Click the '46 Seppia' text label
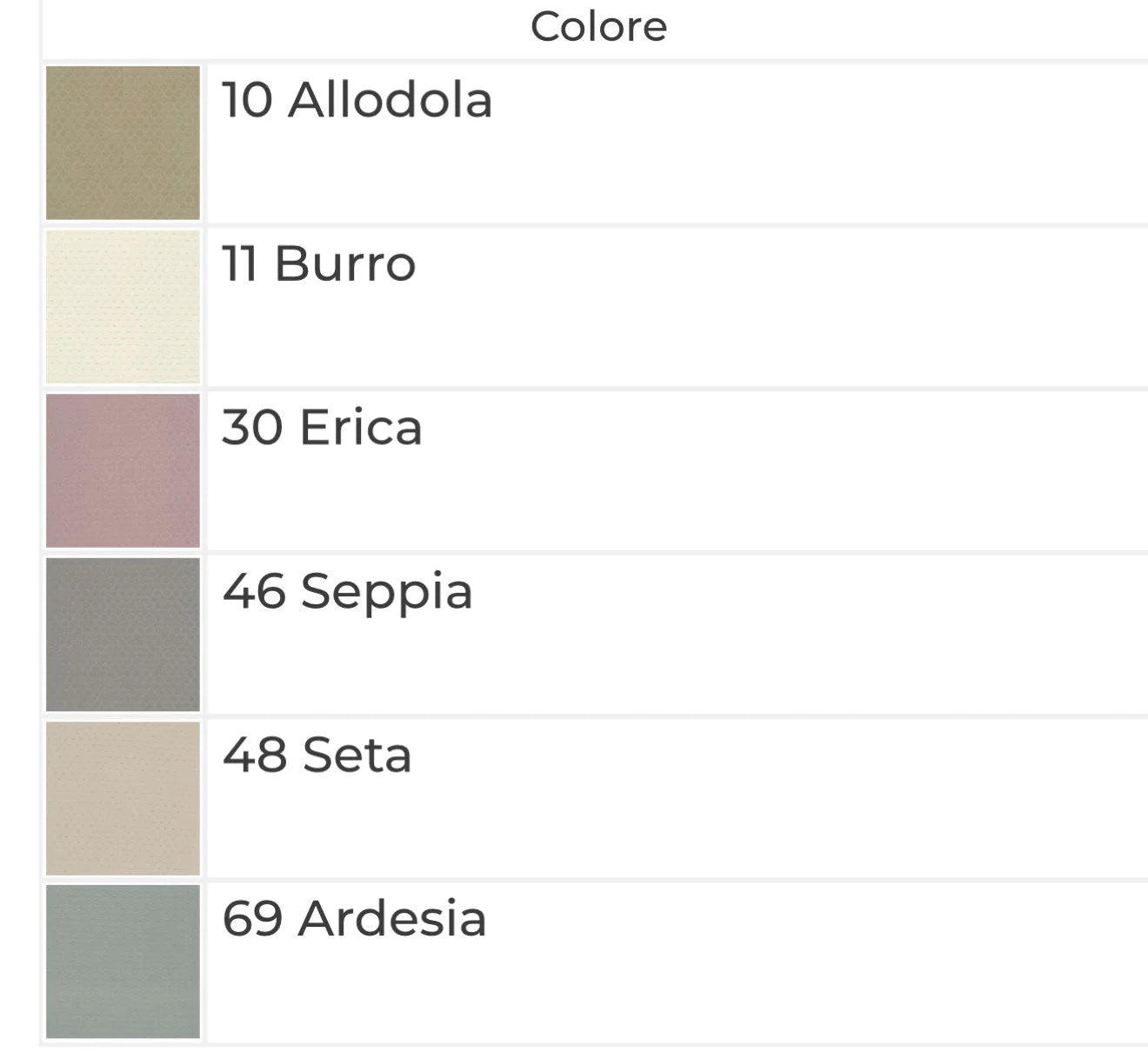Viewport: 1148px width, 1052px height. click(347, 592)
